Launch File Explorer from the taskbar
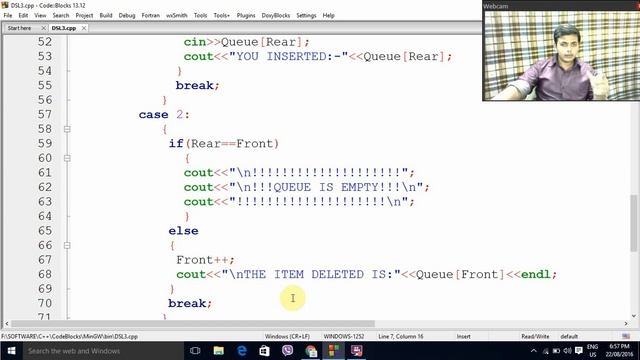Image resolution: width=640 pixels, height=360 pixels. click(218, 351)
